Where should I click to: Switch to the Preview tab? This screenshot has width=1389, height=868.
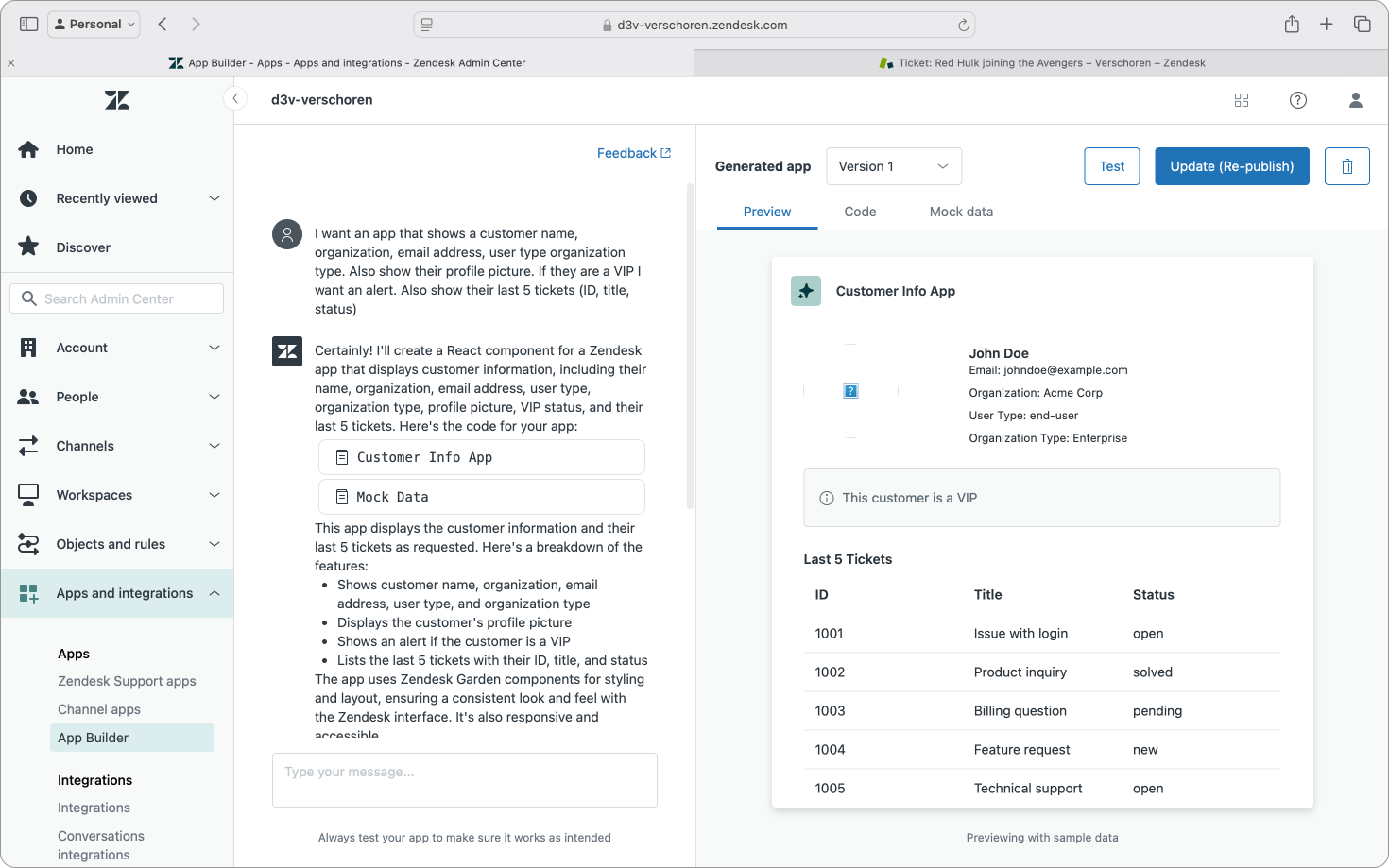coord(767,212)
